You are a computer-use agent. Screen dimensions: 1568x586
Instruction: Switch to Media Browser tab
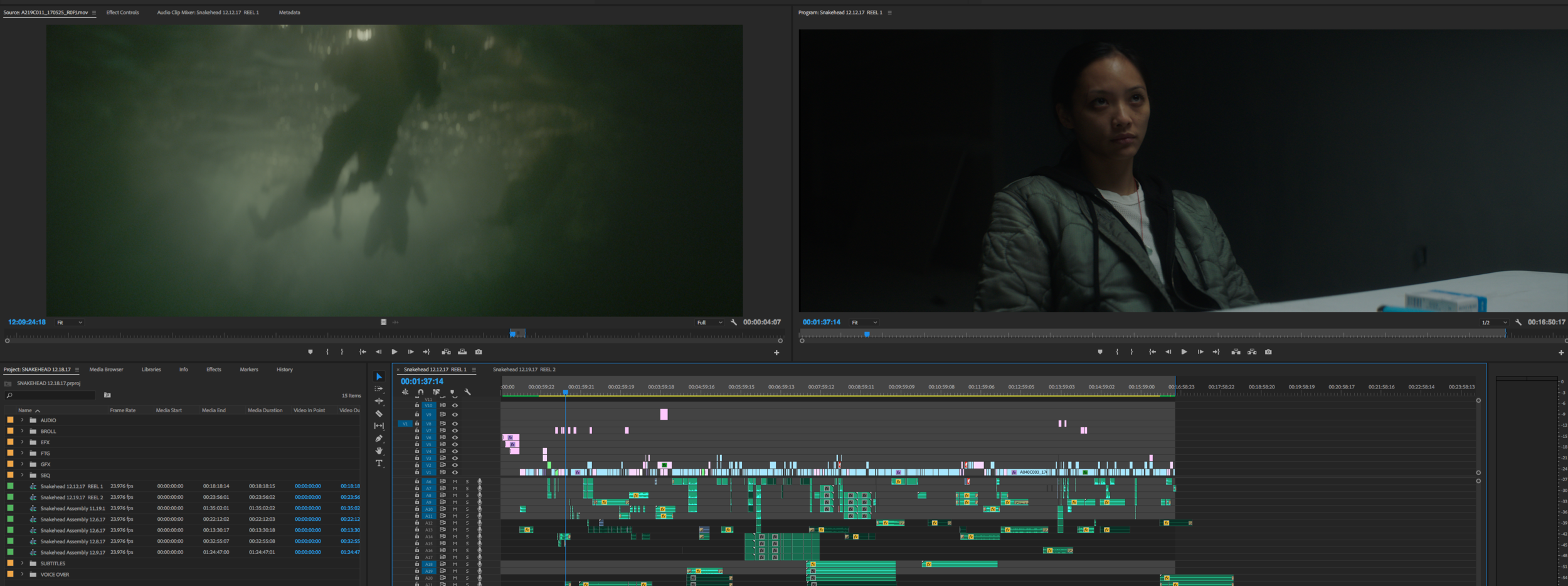pyautogui.click(x=106, y=370)
